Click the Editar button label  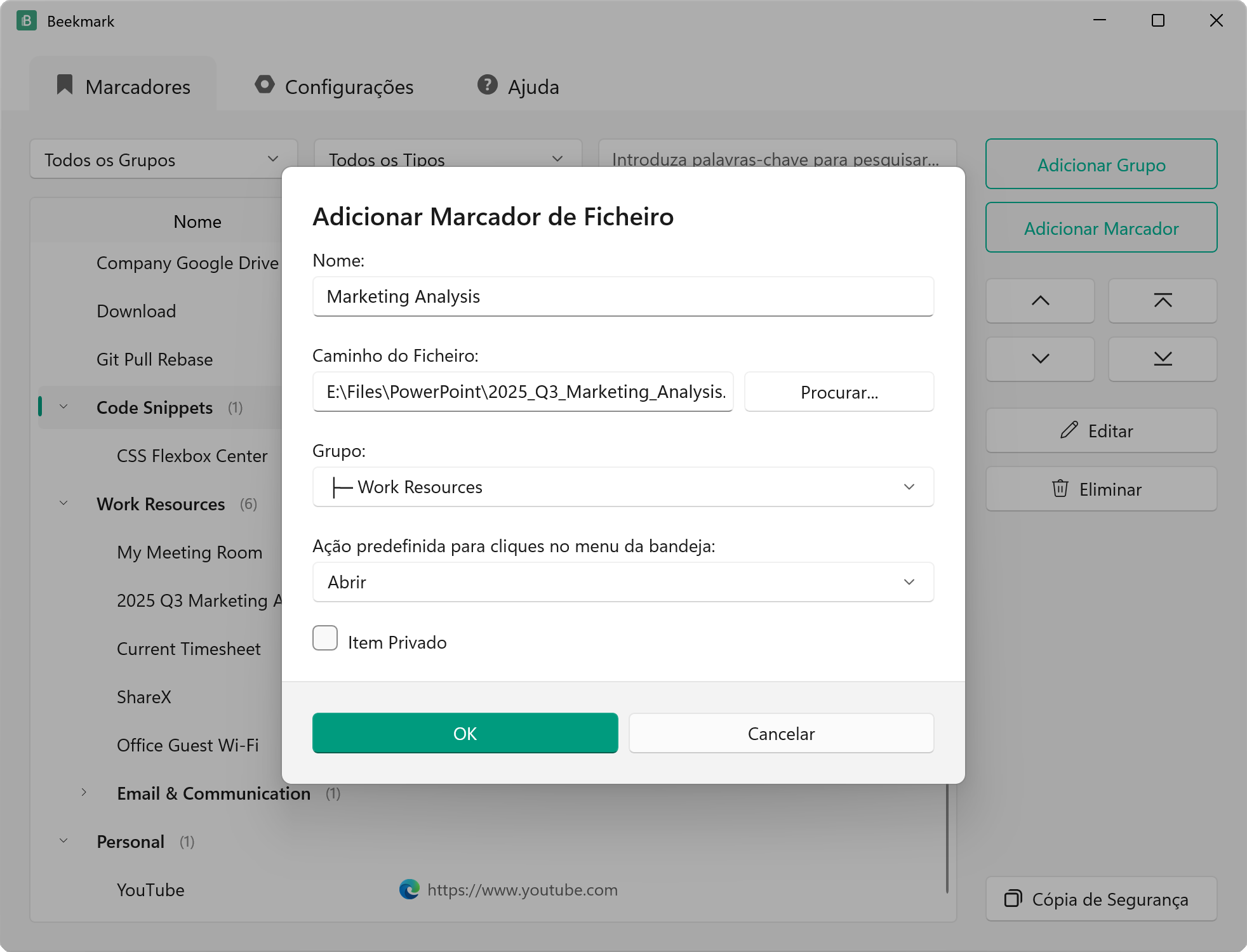click(x=1110, y=431)
